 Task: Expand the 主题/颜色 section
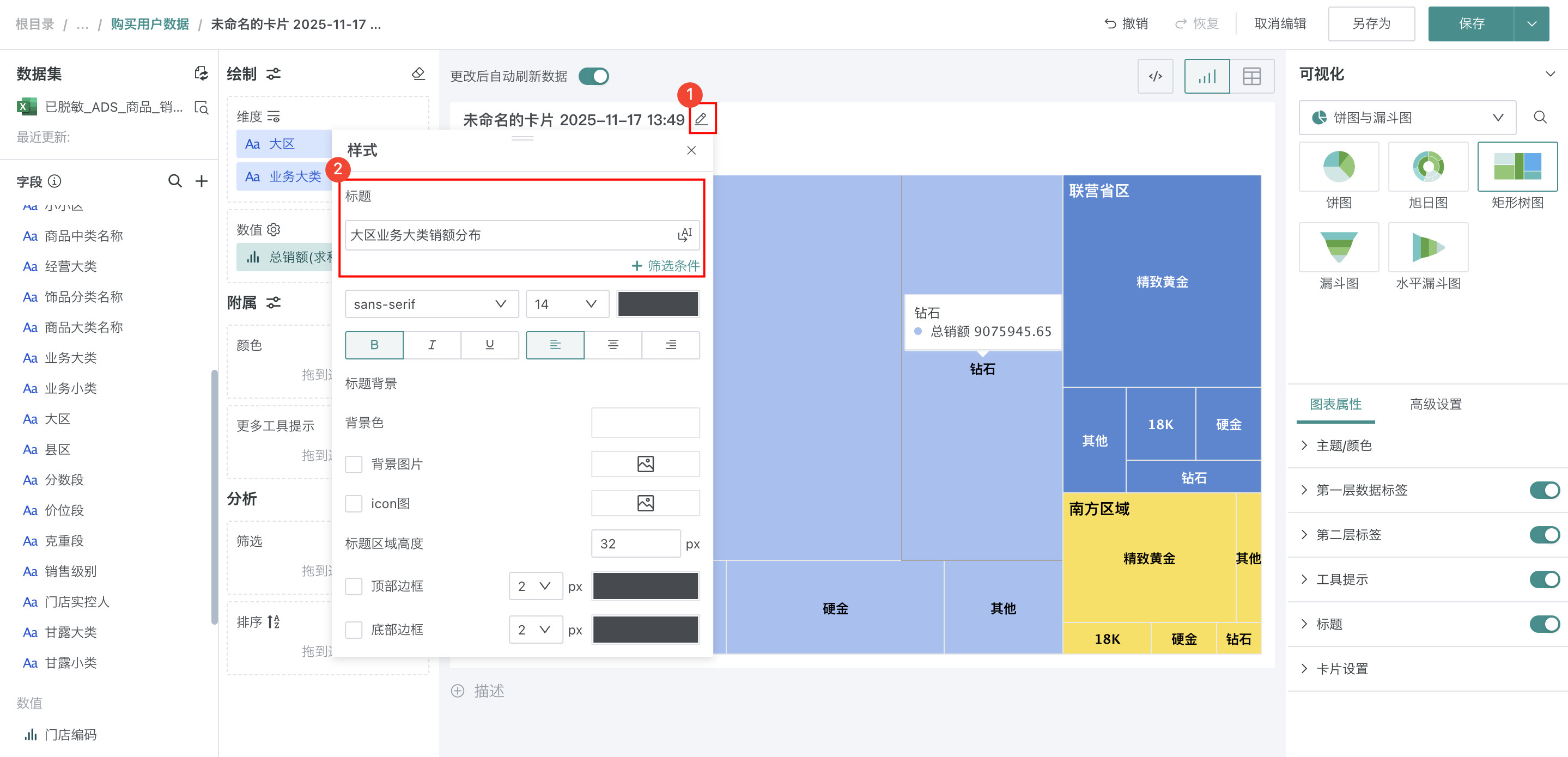pyautogui.click(x=1344, y=445)
